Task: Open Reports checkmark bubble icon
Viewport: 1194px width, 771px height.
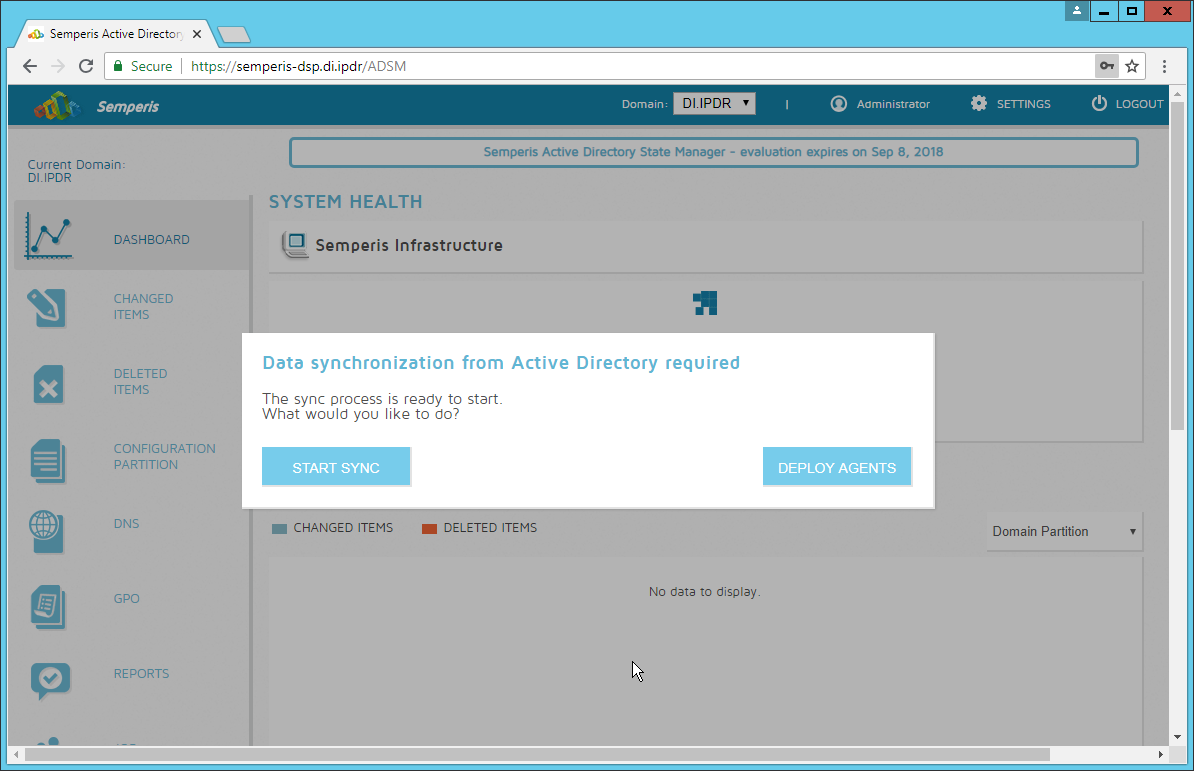Action: point(47,680)
